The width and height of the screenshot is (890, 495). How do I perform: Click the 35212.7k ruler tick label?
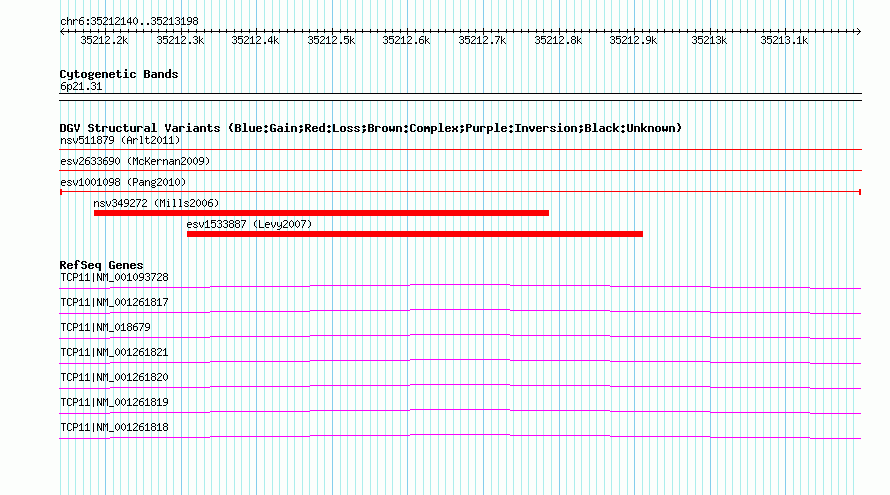(482, 40)
